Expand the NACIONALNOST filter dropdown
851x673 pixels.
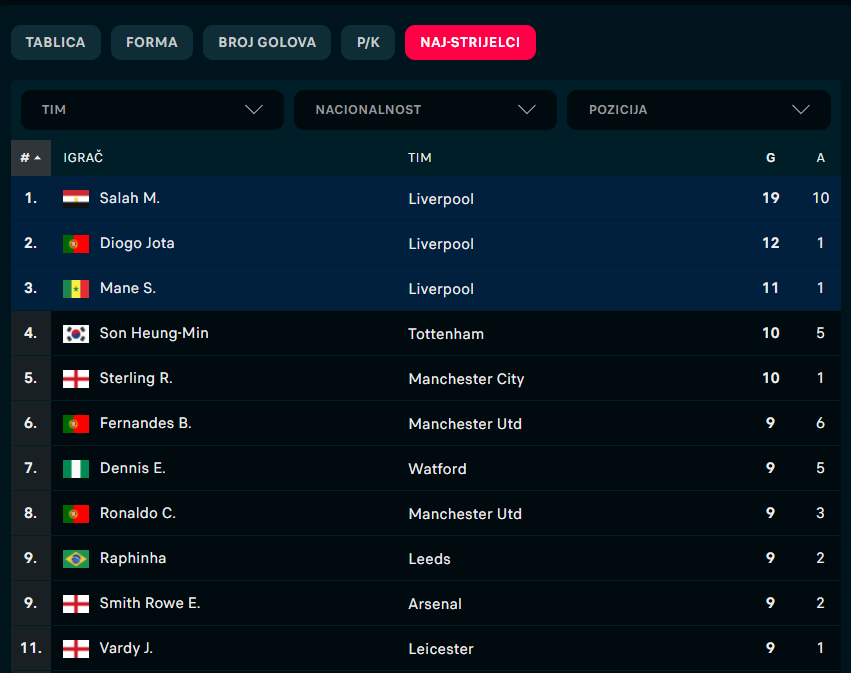(x=426, y=110)
